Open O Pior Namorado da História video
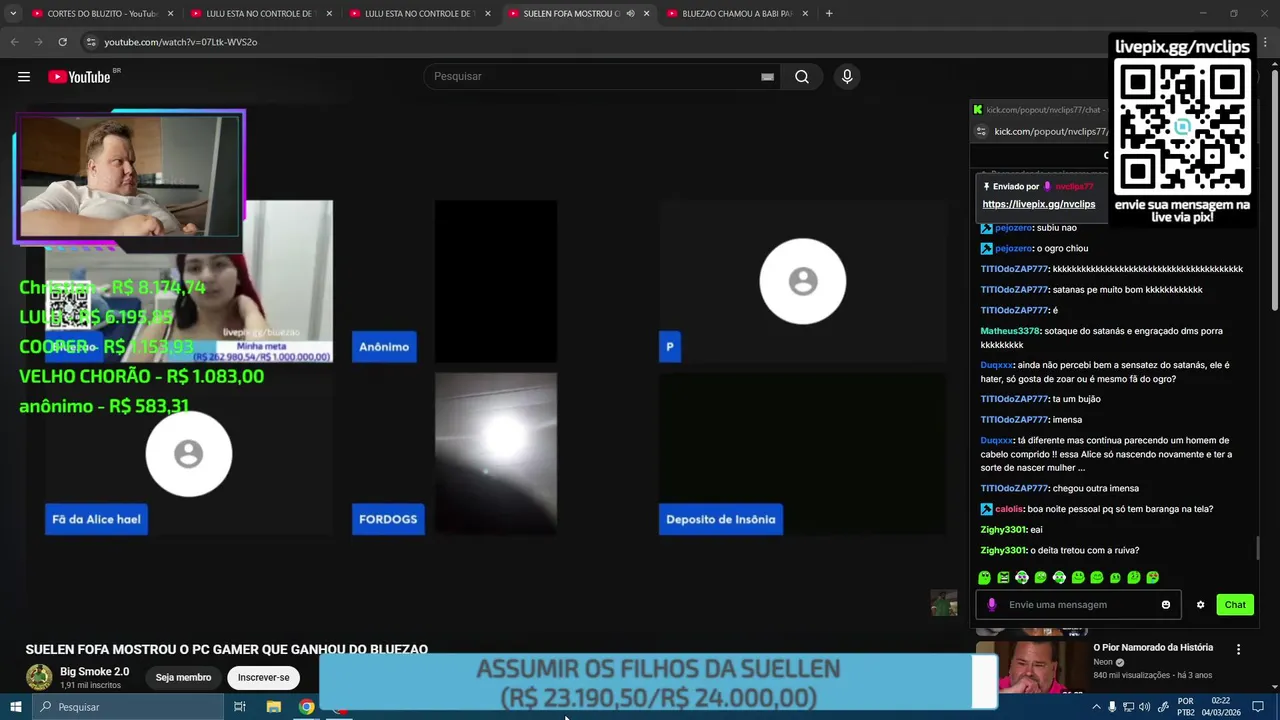 pyautogui.click(x=1153, y=648)
